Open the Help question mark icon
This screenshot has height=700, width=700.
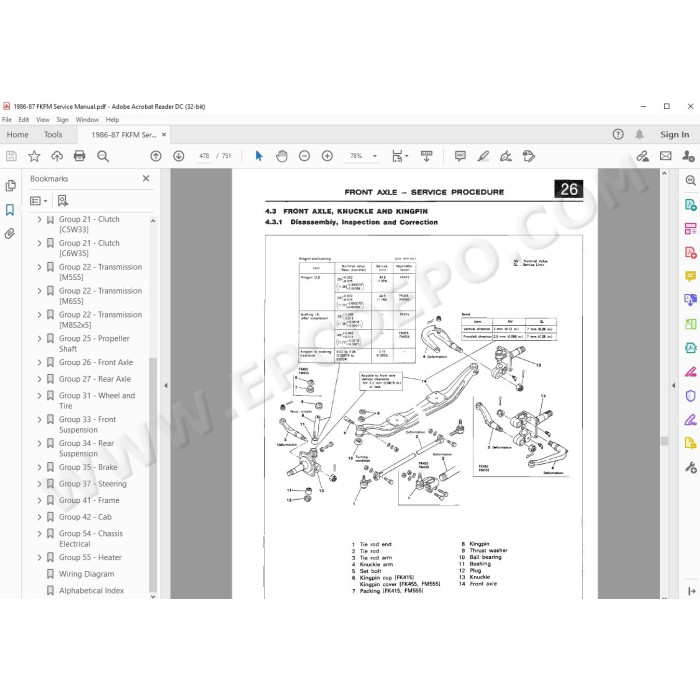tap(618, 134)
